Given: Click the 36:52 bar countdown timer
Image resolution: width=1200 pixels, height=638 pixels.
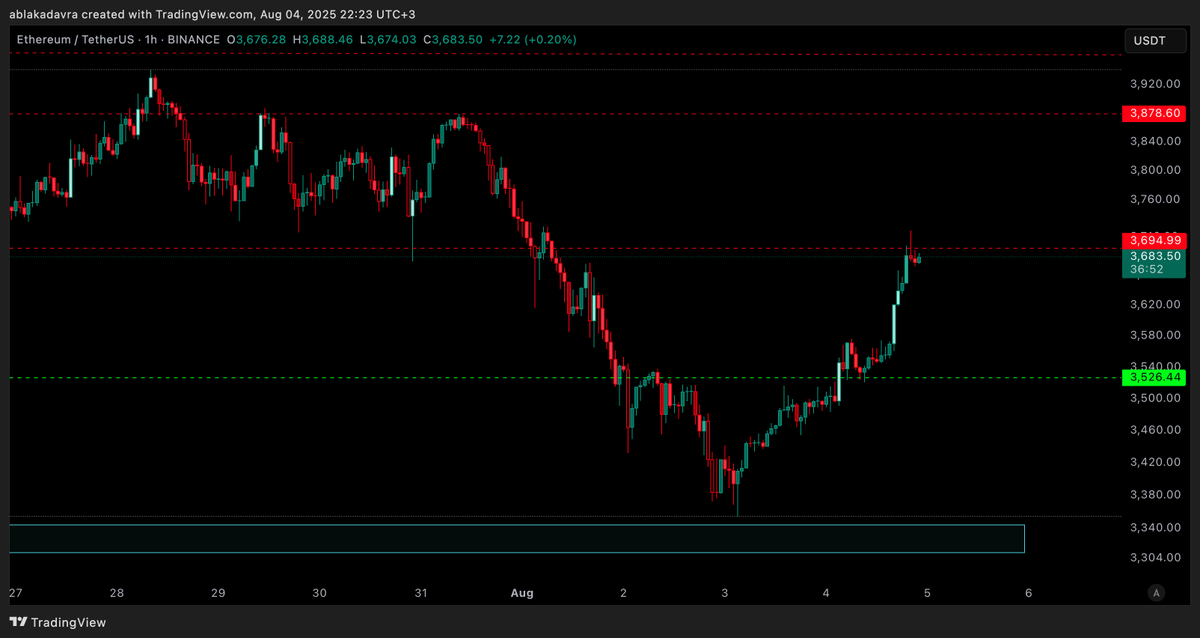Looking at the screenshot, I should coord(1153,270).
